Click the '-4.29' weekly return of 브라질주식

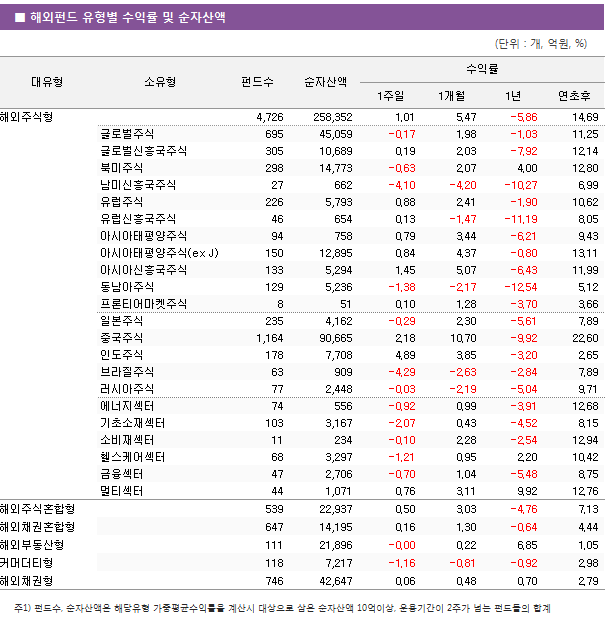tap(402, 372)
